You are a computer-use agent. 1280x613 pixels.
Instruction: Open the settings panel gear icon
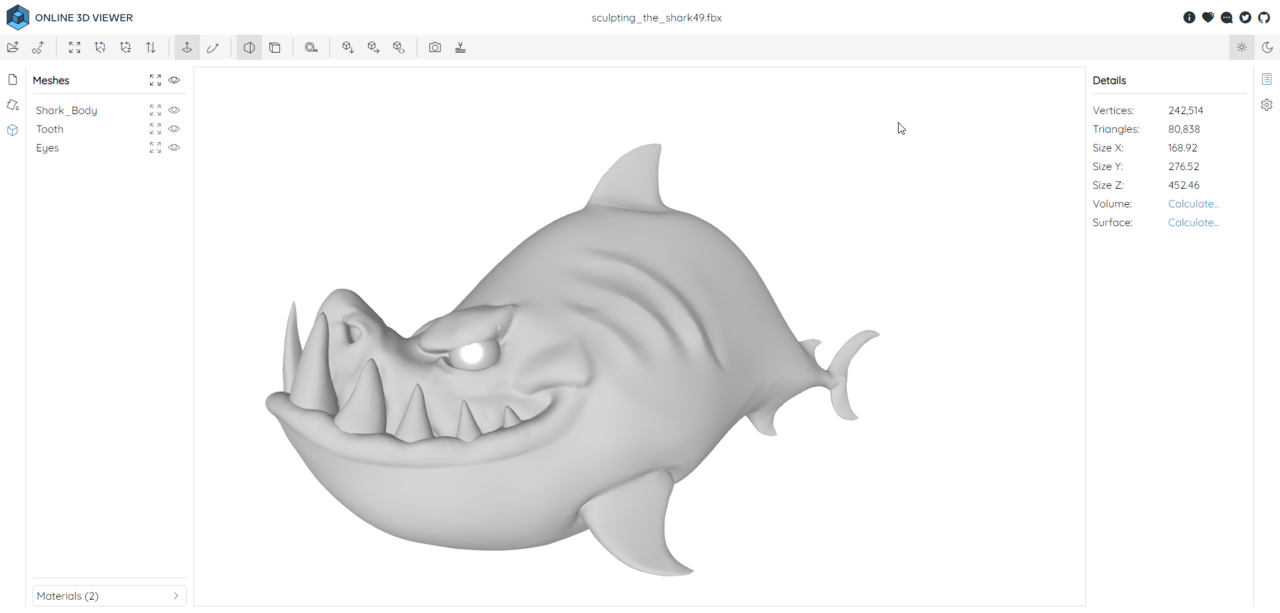1267,105
